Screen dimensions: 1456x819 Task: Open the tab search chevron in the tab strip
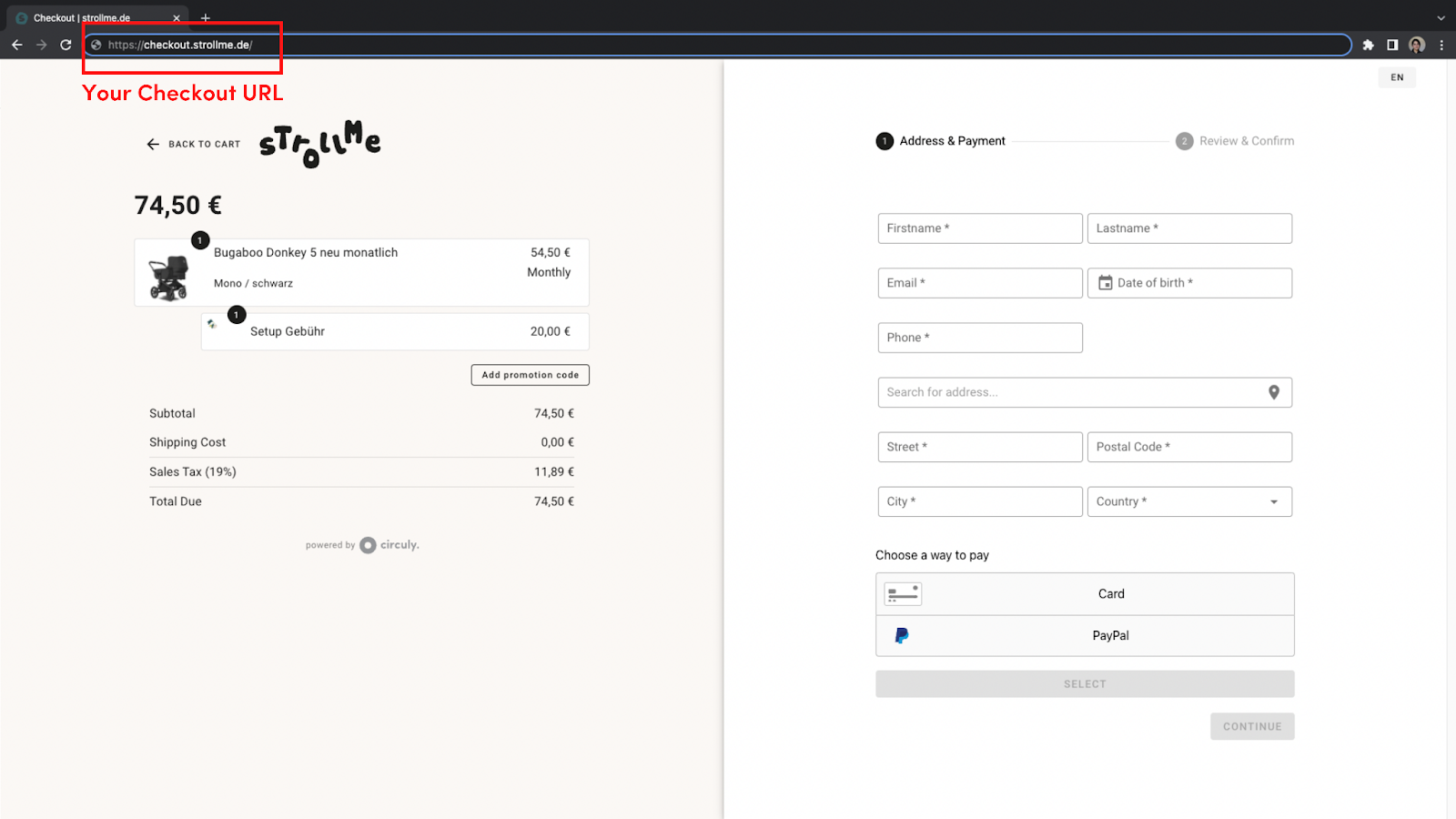pos(1441,17)
